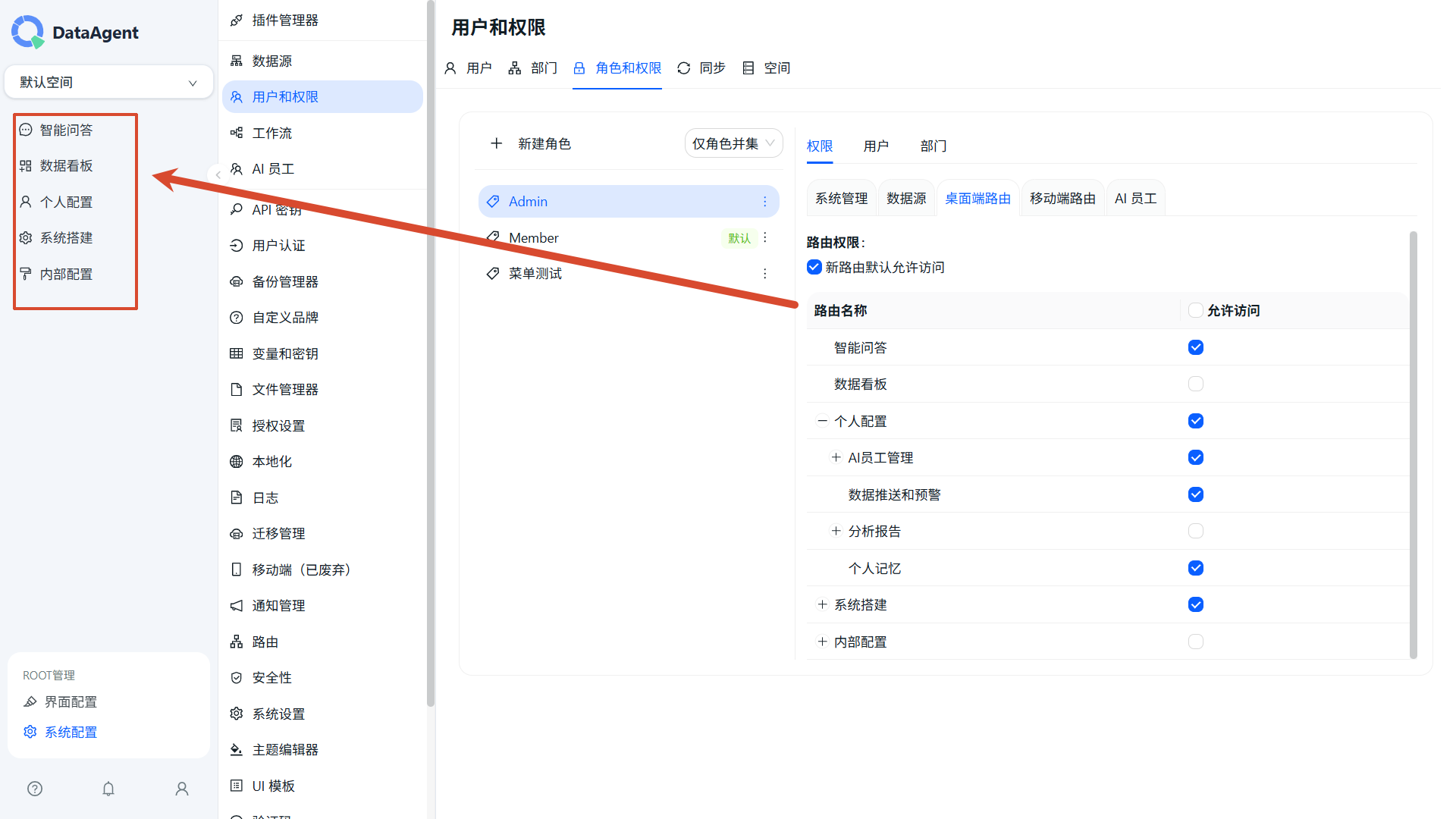1456x819 pixels.
Task: Uncheck access for 数据推送和预警 route
Action: click(x=1196, y=494)
